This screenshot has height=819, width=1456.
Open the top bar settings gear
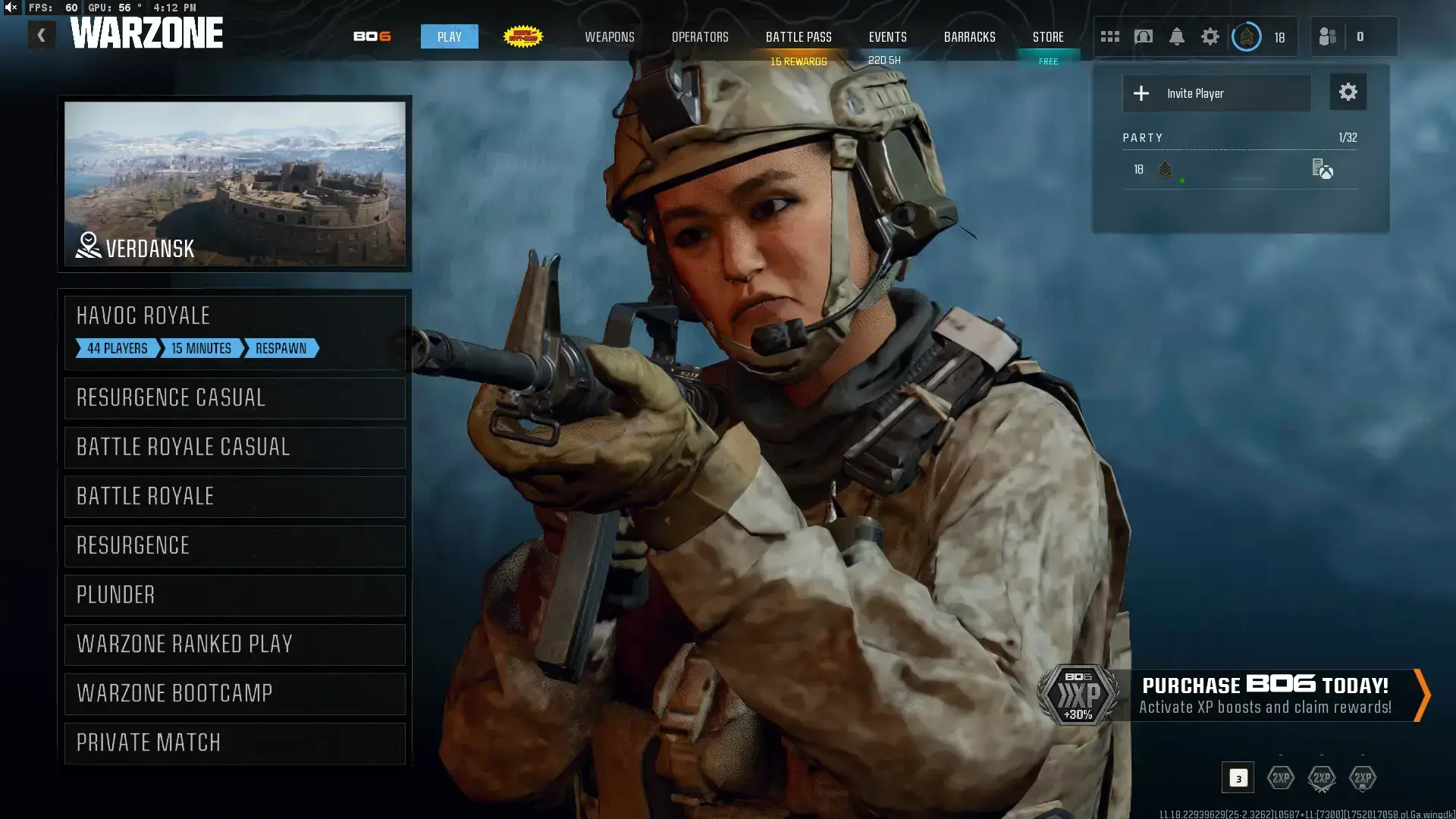[1210, 36]
